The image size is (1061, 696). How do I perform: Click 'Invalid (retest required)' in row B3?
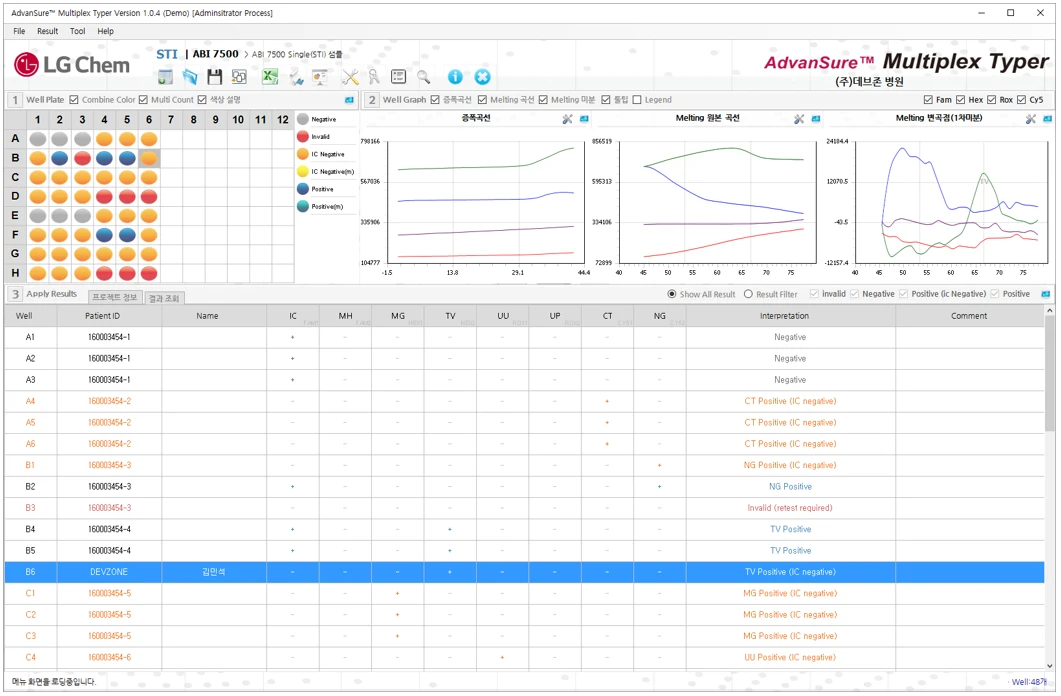point(790,509)
